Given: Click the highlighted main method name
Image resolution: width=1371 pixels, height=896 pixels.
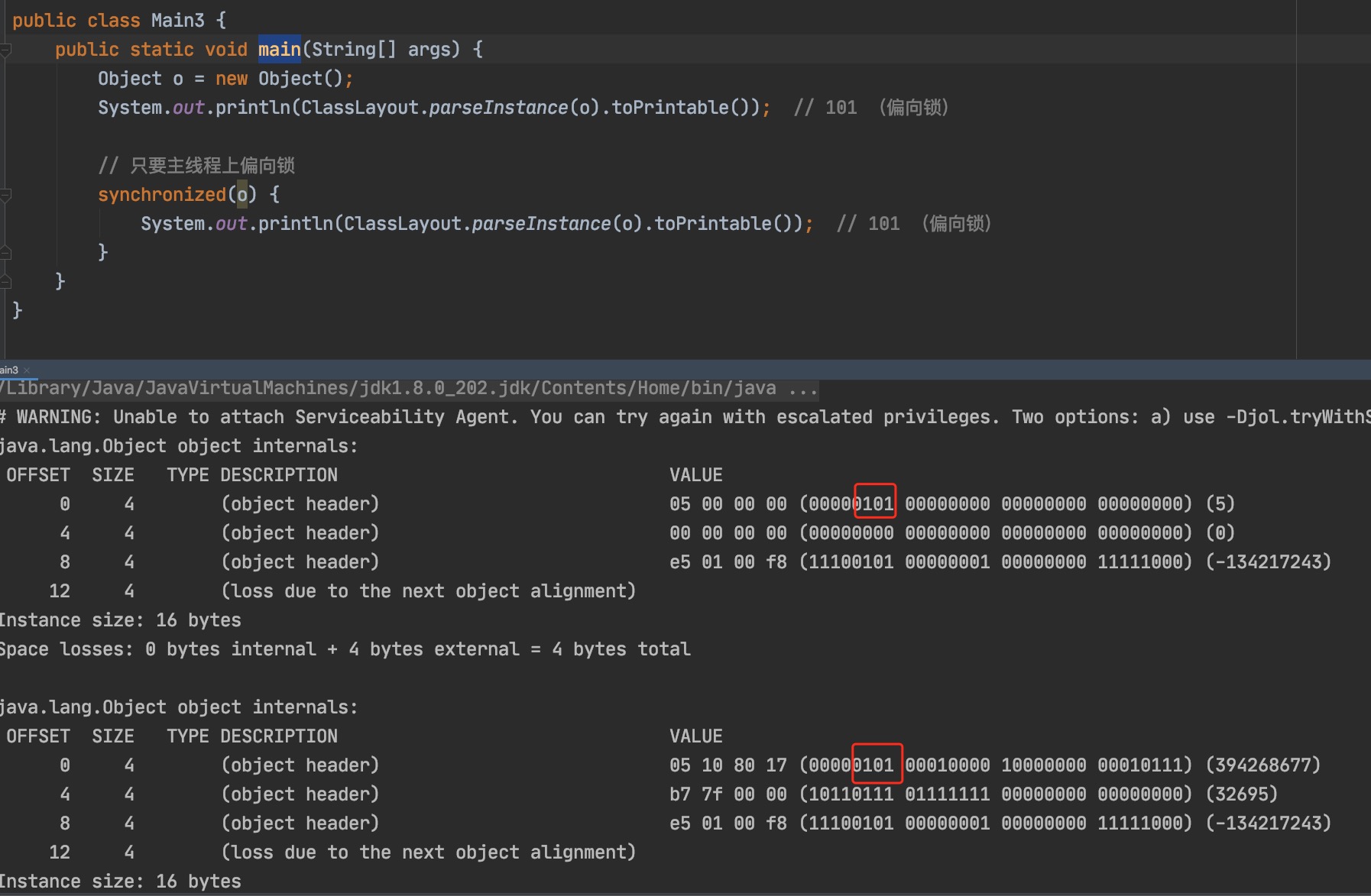Looking at the screenshot, I should [279, 50].
